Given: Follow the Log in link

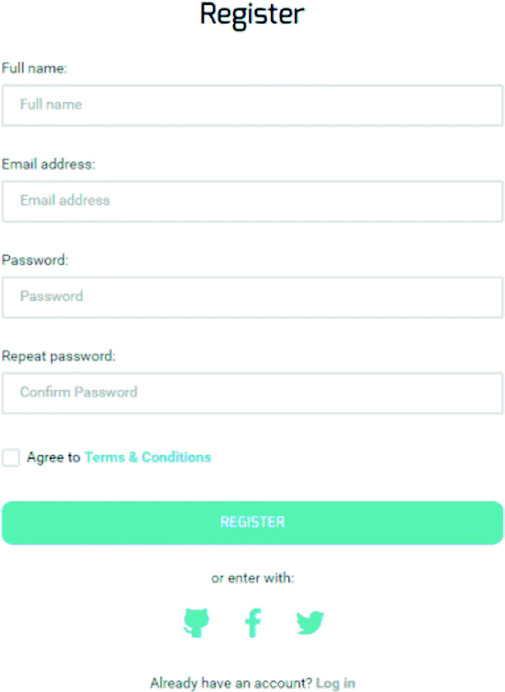Looking at the screenshot, I should pyautogui.click(x=335, y=683).
